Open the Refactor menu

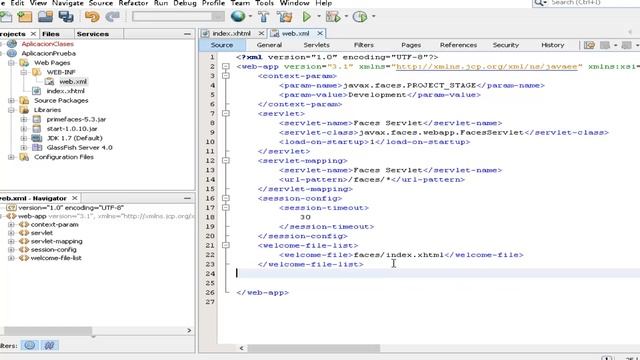coord(133,3)
